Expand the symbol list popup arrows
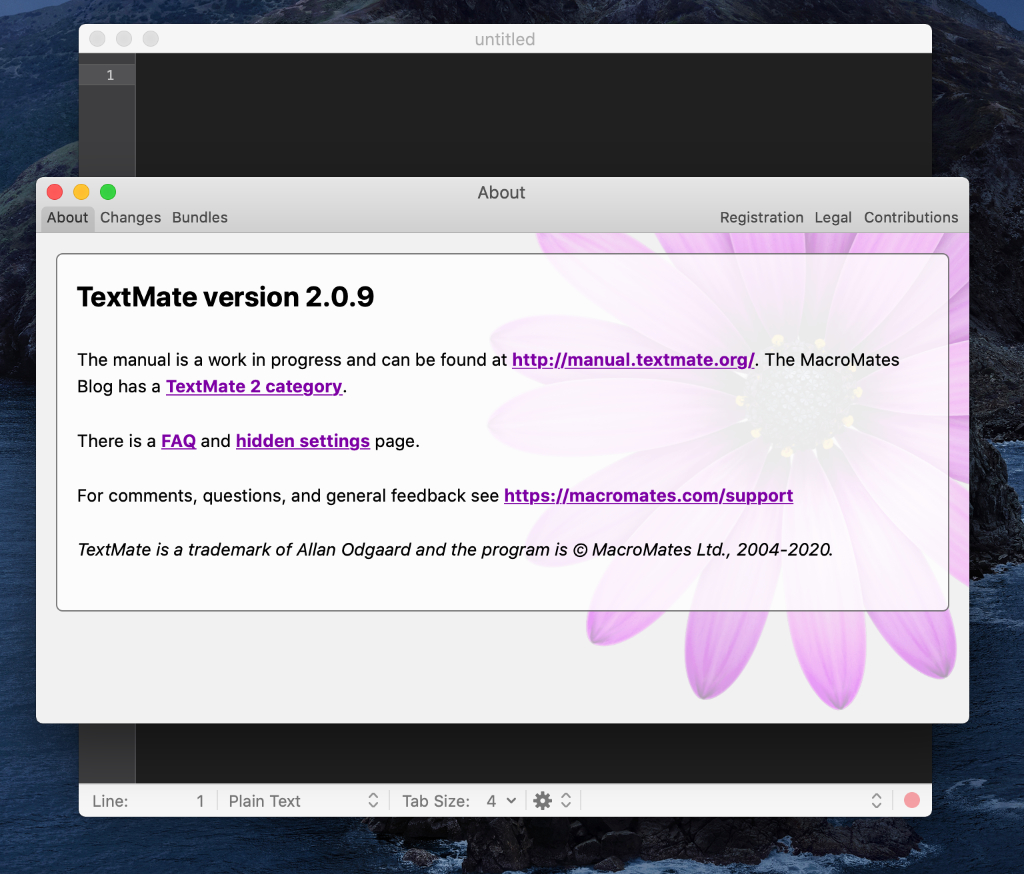 click(x=876, y=801)
